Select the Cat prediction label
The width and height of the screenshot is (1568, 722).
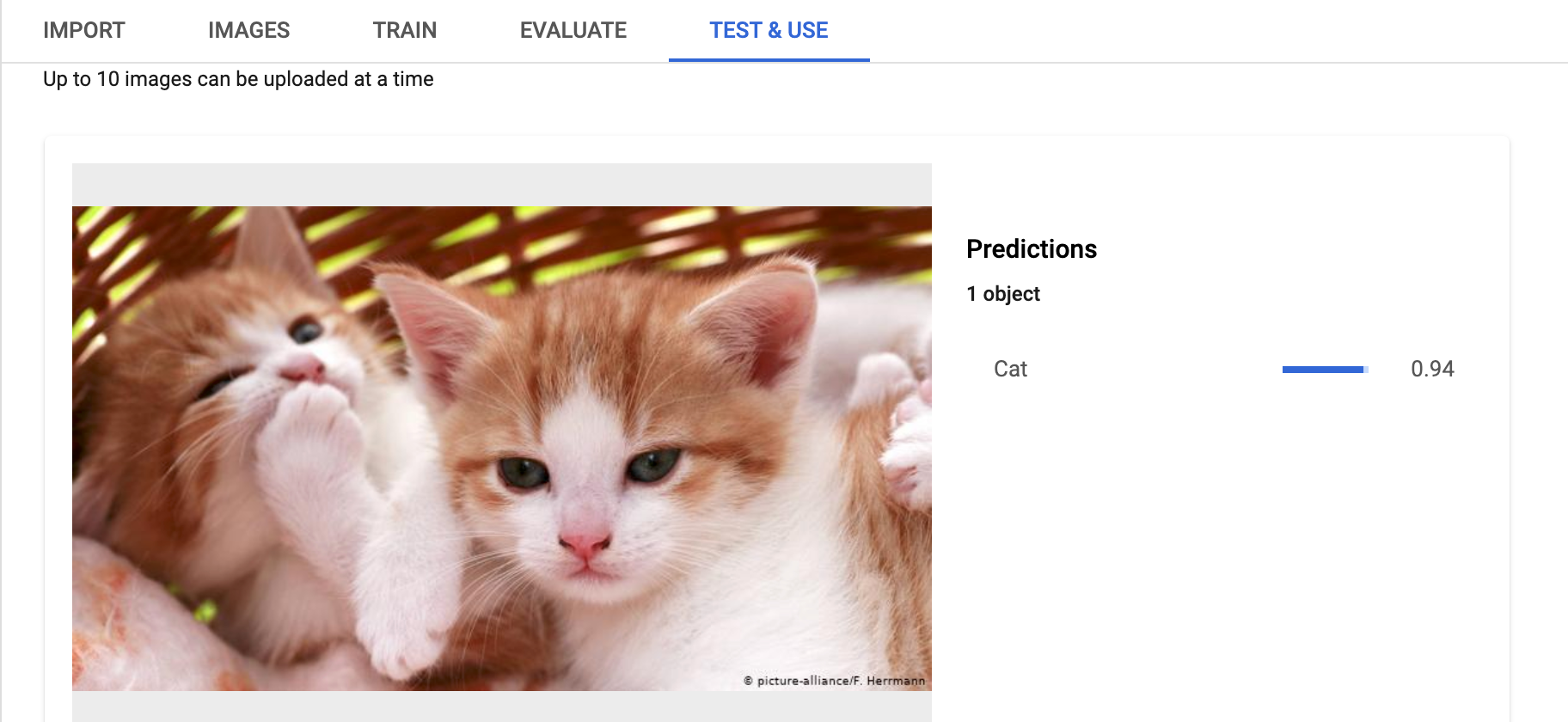(x=1009, y=368)
